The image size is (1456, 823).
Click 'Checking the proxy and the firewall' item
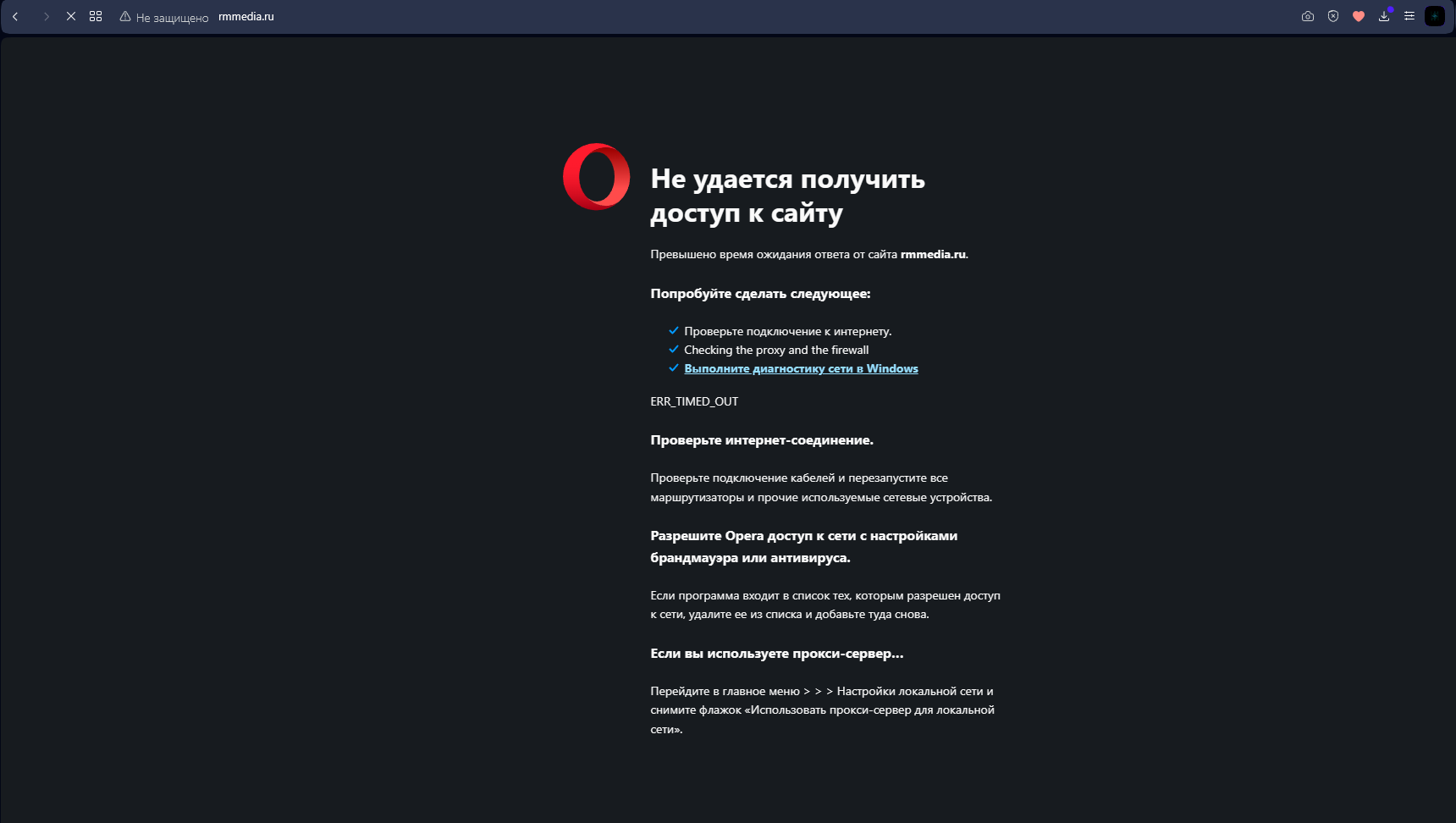click(x=776, y=350)
